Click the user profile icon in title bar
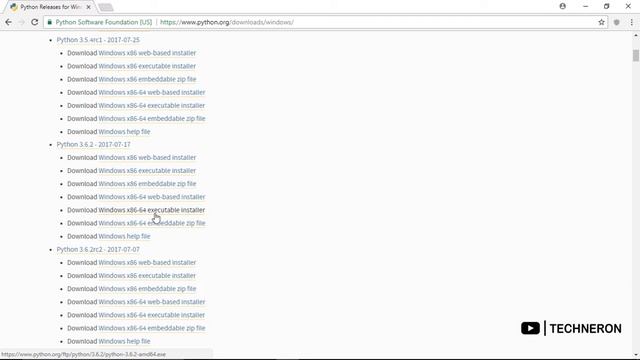 [562, 6]
